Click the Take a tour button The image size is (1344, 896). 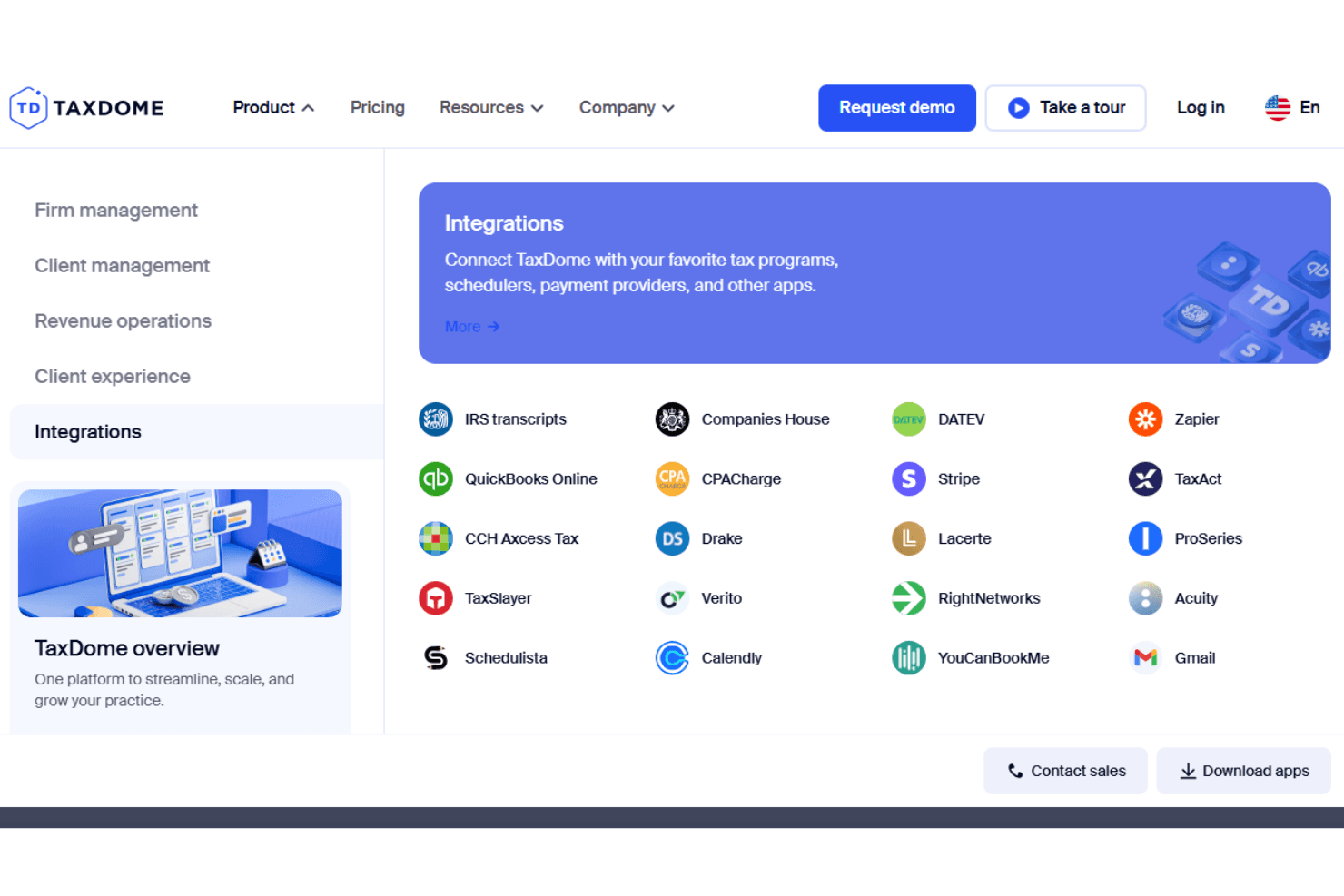[1066, 108]
